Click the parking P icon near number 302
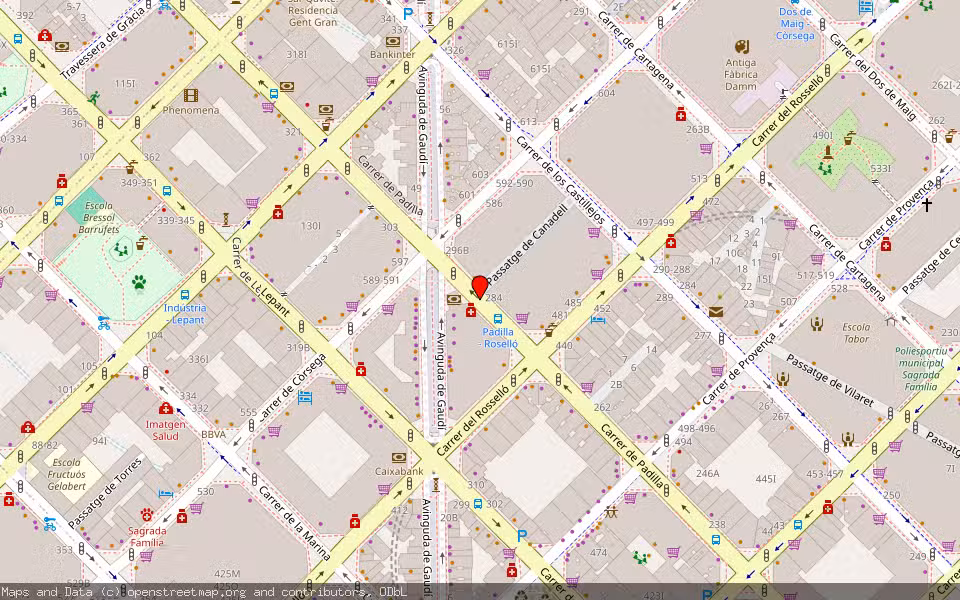Screen dimensions: 960x600 (522, 536)
